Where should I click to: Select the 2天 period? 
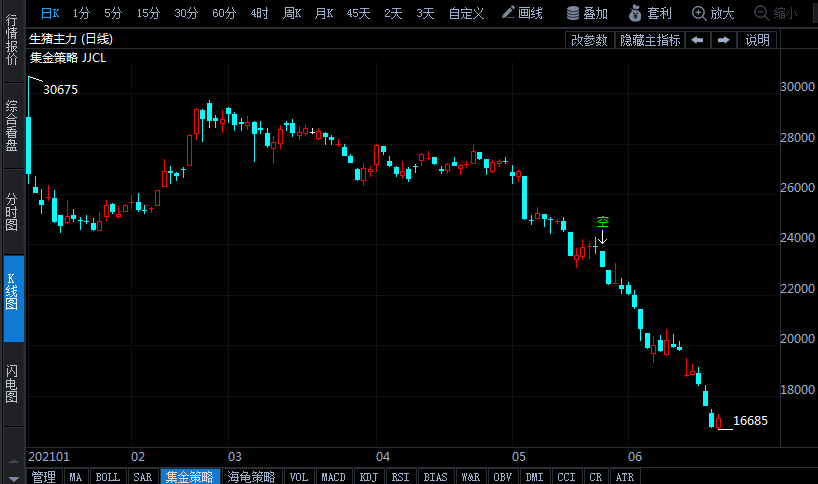pyautogui.click(x=393, y=14)
